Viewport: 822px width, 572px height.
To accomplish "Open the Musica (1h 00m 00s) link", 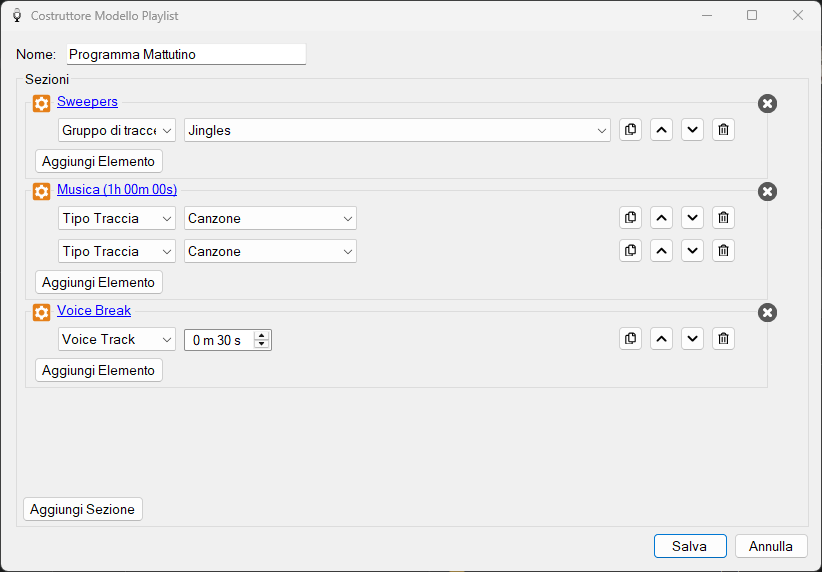I will pos(117,189).
